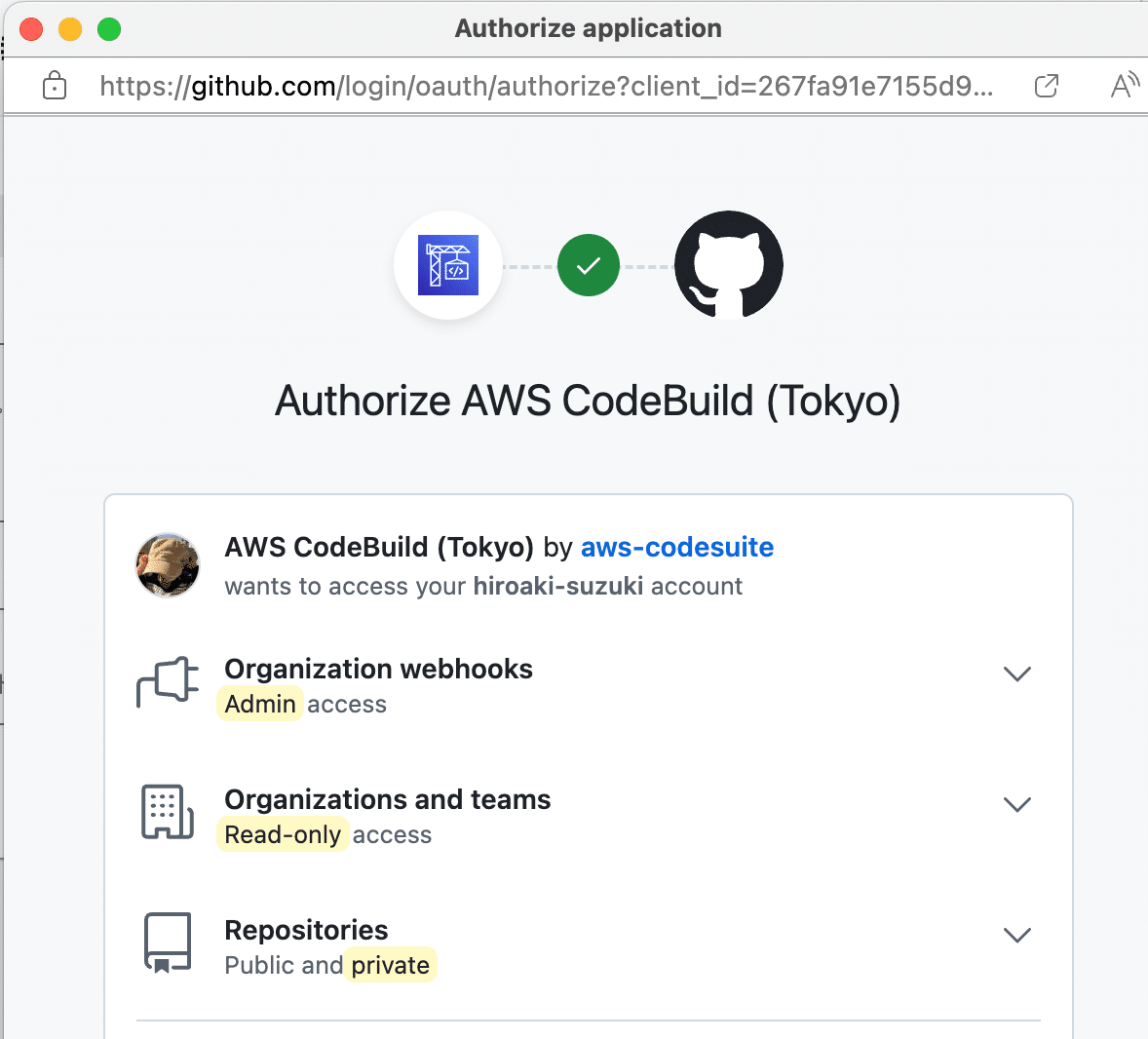Click the padlock icon in the address bar
Image resolution: width=1148 pixels, height=1039 pixels.
[x=55, y=86]
